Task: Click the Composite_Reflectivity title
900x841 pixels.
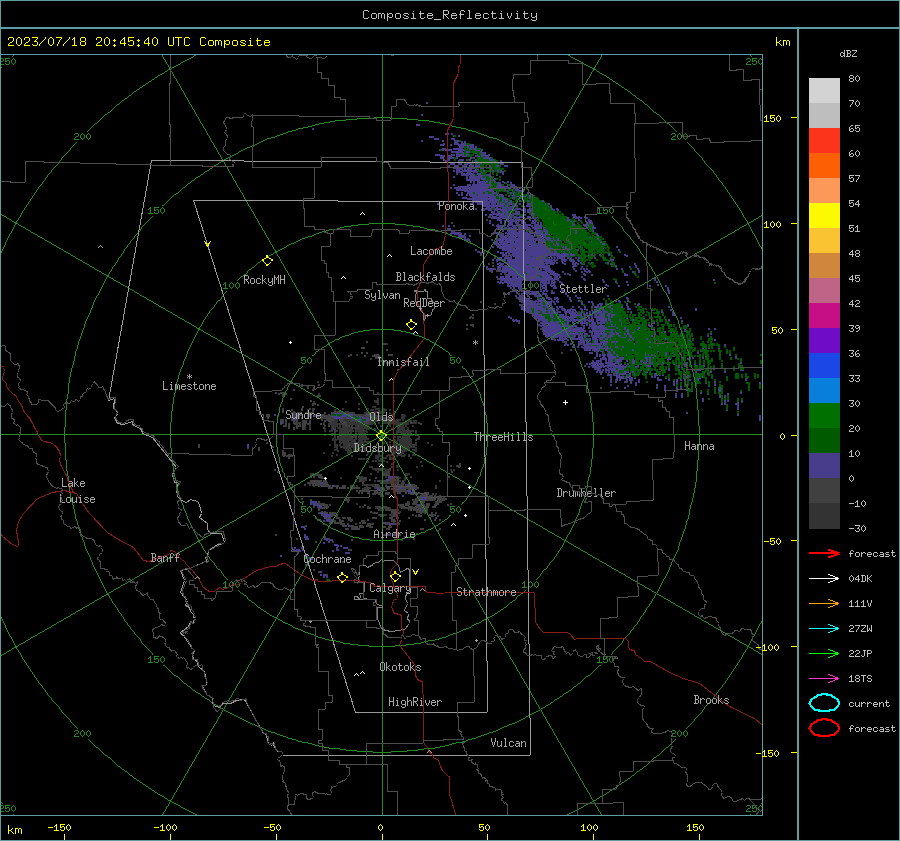Action: 449,14
